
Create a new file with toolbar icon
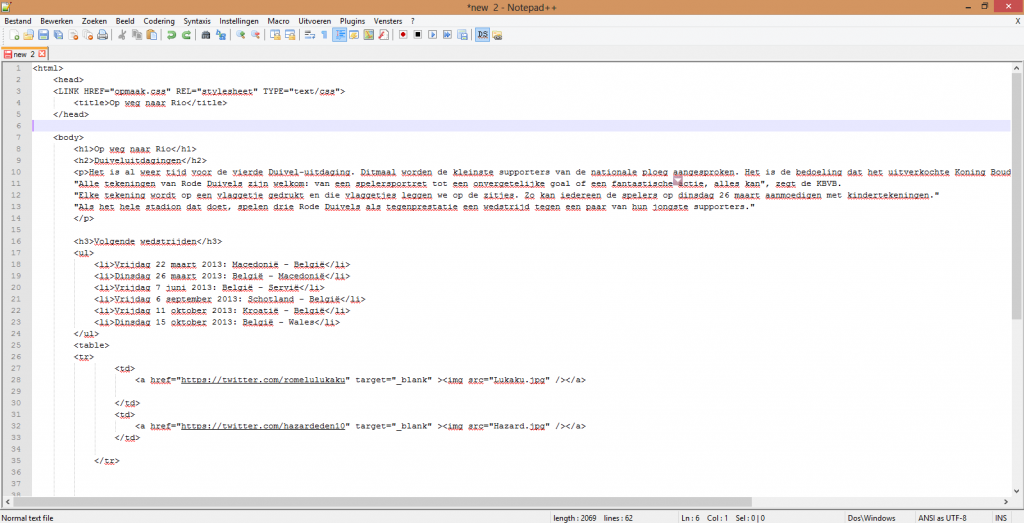click(x=14, y=35)
